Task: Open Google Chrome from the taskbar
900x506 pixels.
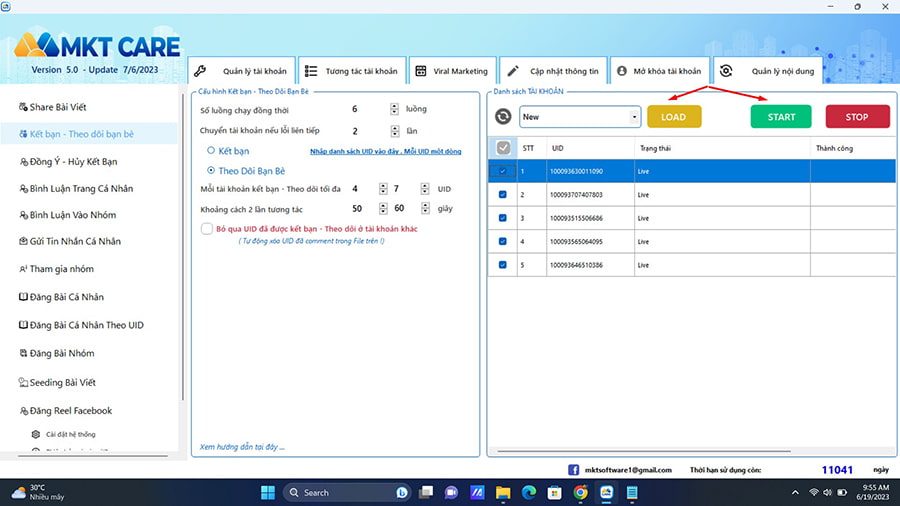Action: 580,492
